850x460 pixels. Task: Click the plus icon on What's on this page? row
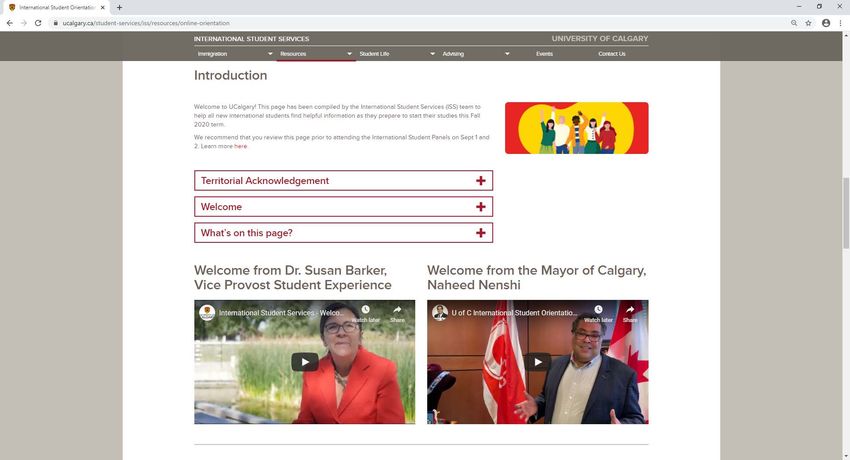click(480, 232)
